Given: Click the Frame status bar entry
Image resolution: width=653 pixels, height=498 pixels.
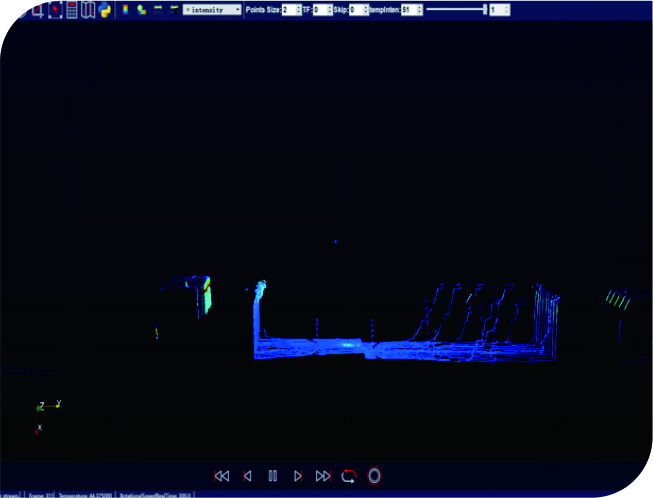Looking at the screenshot, I should point(41,495).
